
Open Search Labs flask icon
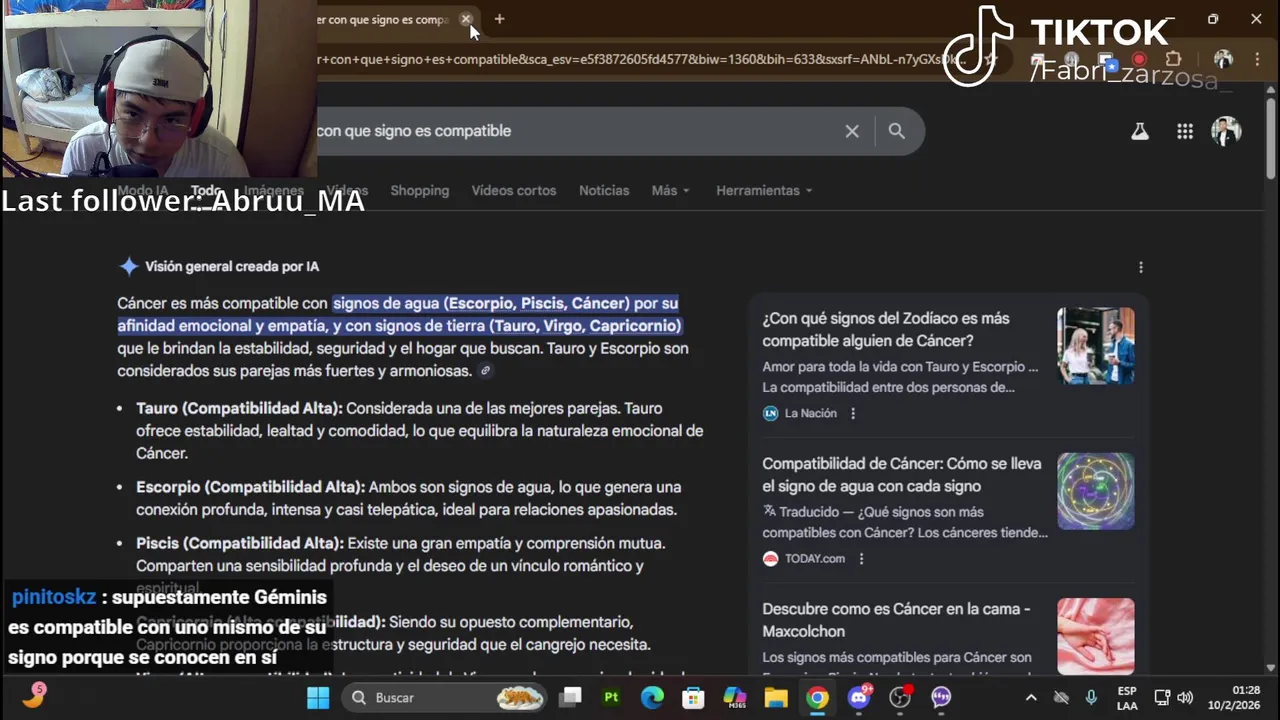[x=1140, y=131]
